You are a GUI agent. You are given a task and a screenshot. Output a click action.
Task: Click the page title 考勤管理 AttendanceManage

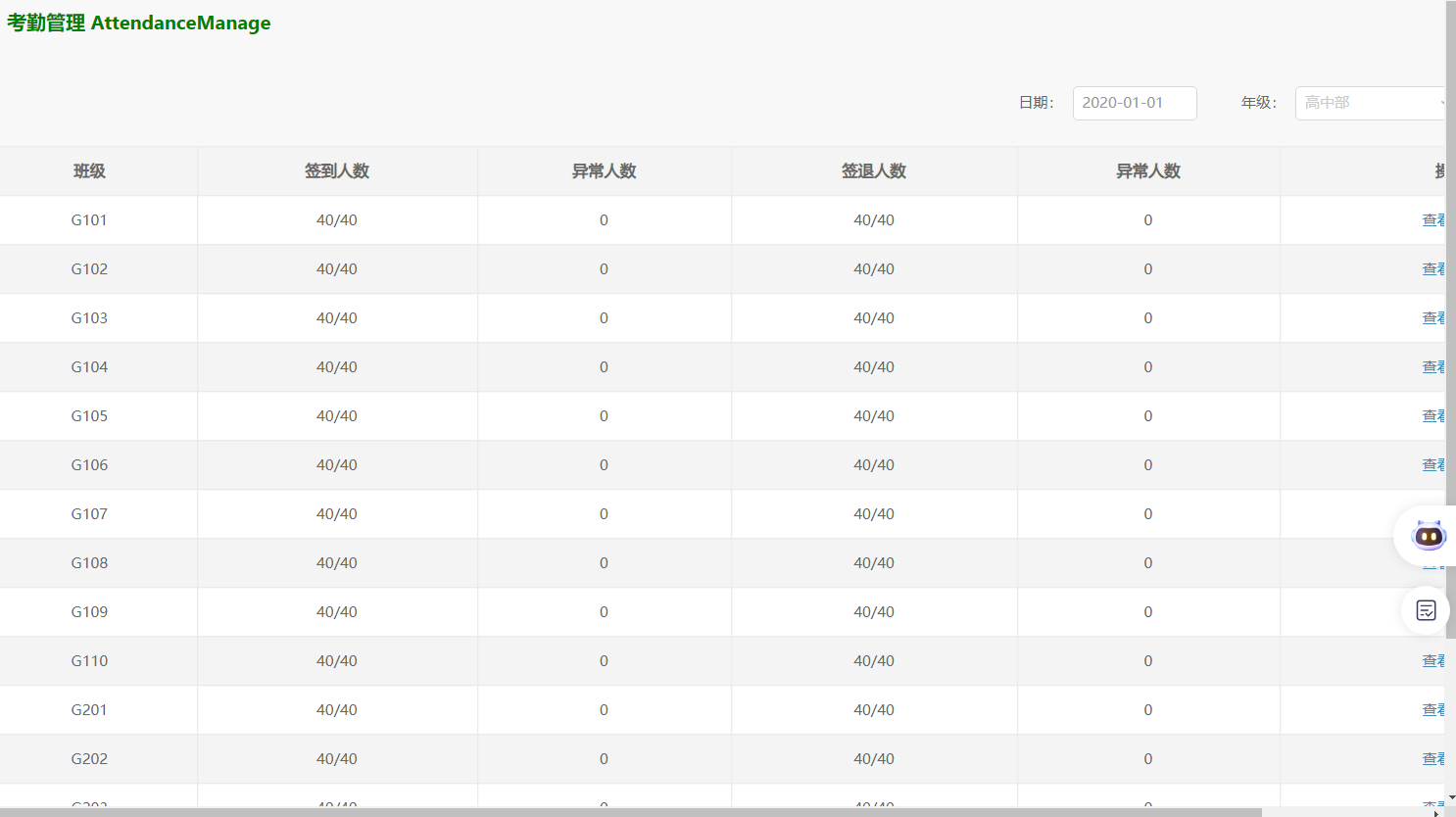(139, 23)
